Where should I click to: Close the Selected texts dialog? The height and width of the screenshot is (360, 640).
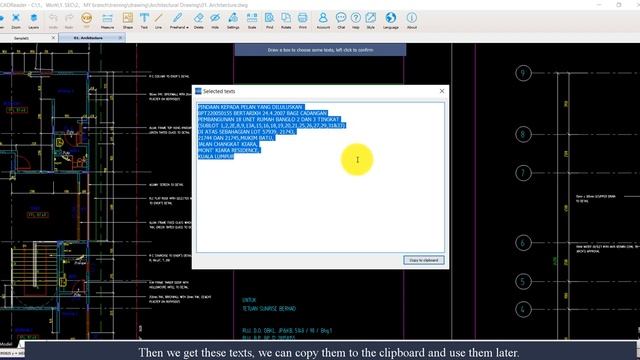click(442, 91)
